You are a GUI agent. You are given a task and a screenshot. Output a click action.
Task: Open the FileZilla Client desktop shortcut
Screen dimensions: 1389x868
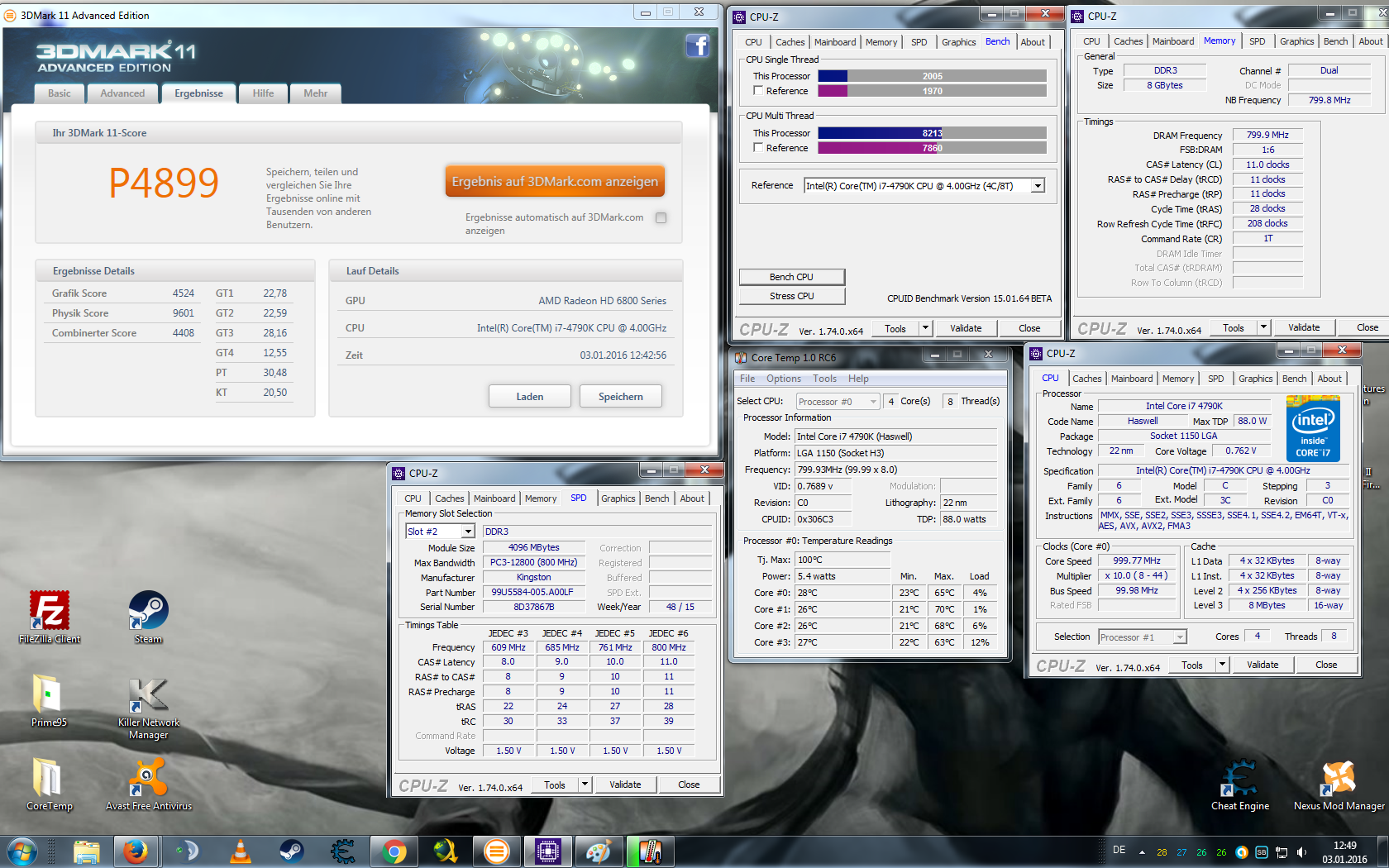[x=50, y=617]
